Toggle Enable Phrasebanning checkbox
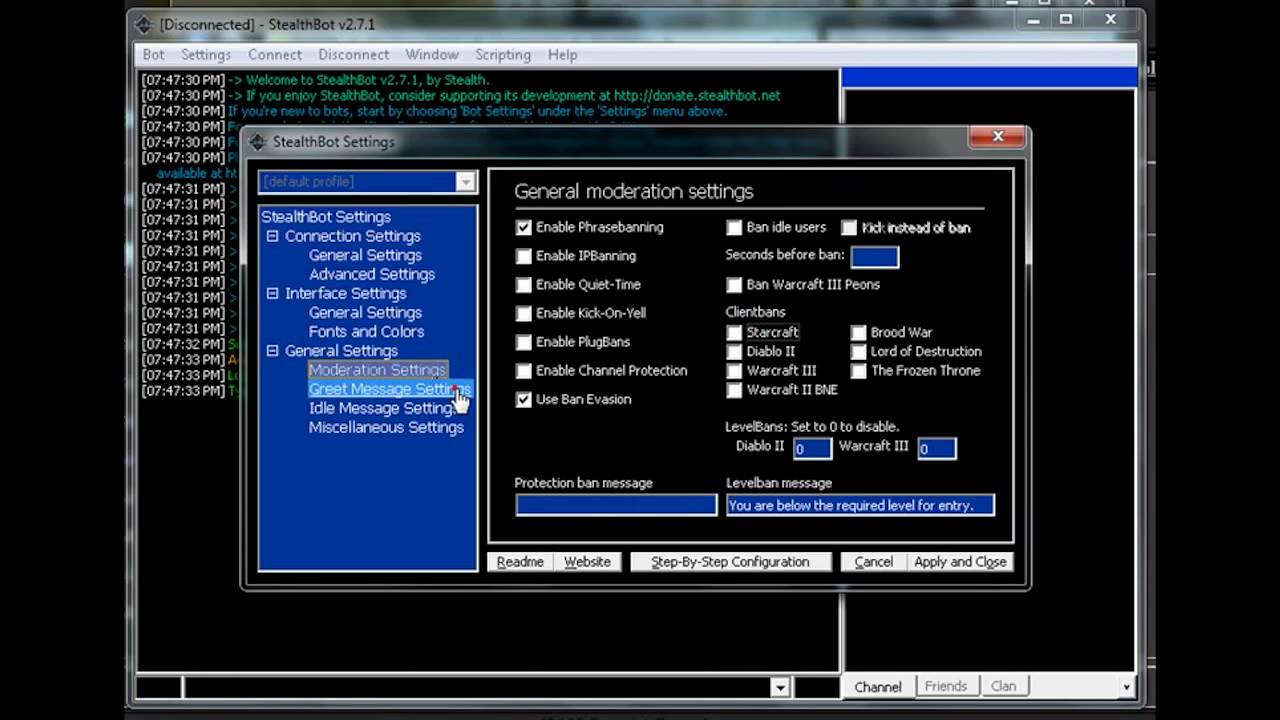 point(524,227)
